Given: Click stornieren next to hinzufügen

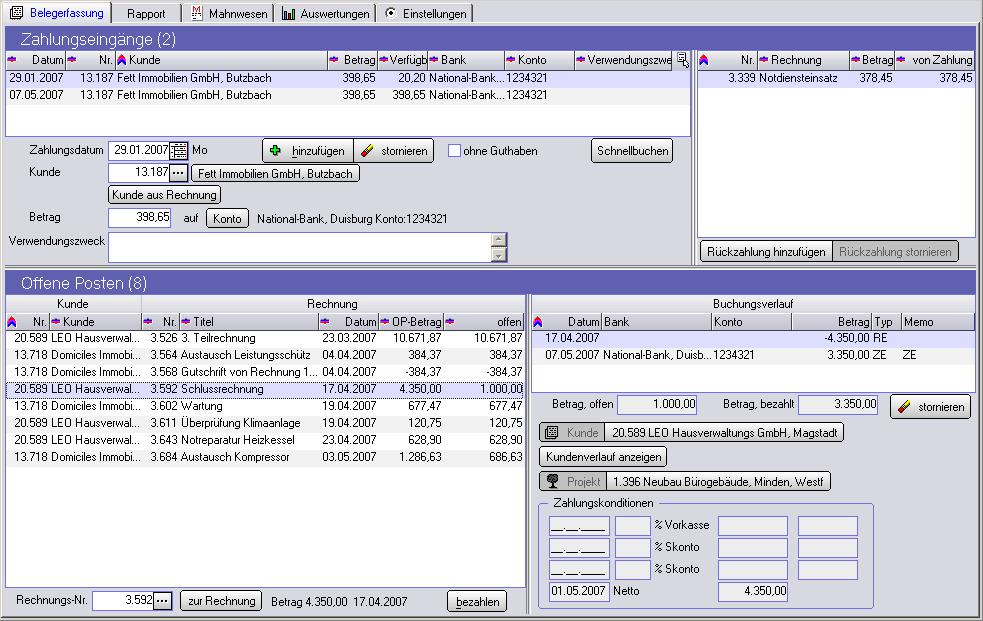Looking at the screenshot, I should 393,151.
